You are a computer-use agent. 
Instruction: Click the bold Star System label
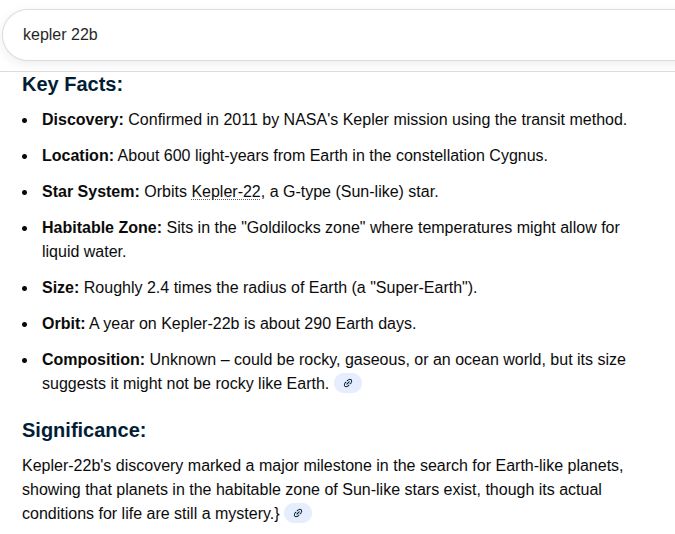coord(90,191)
